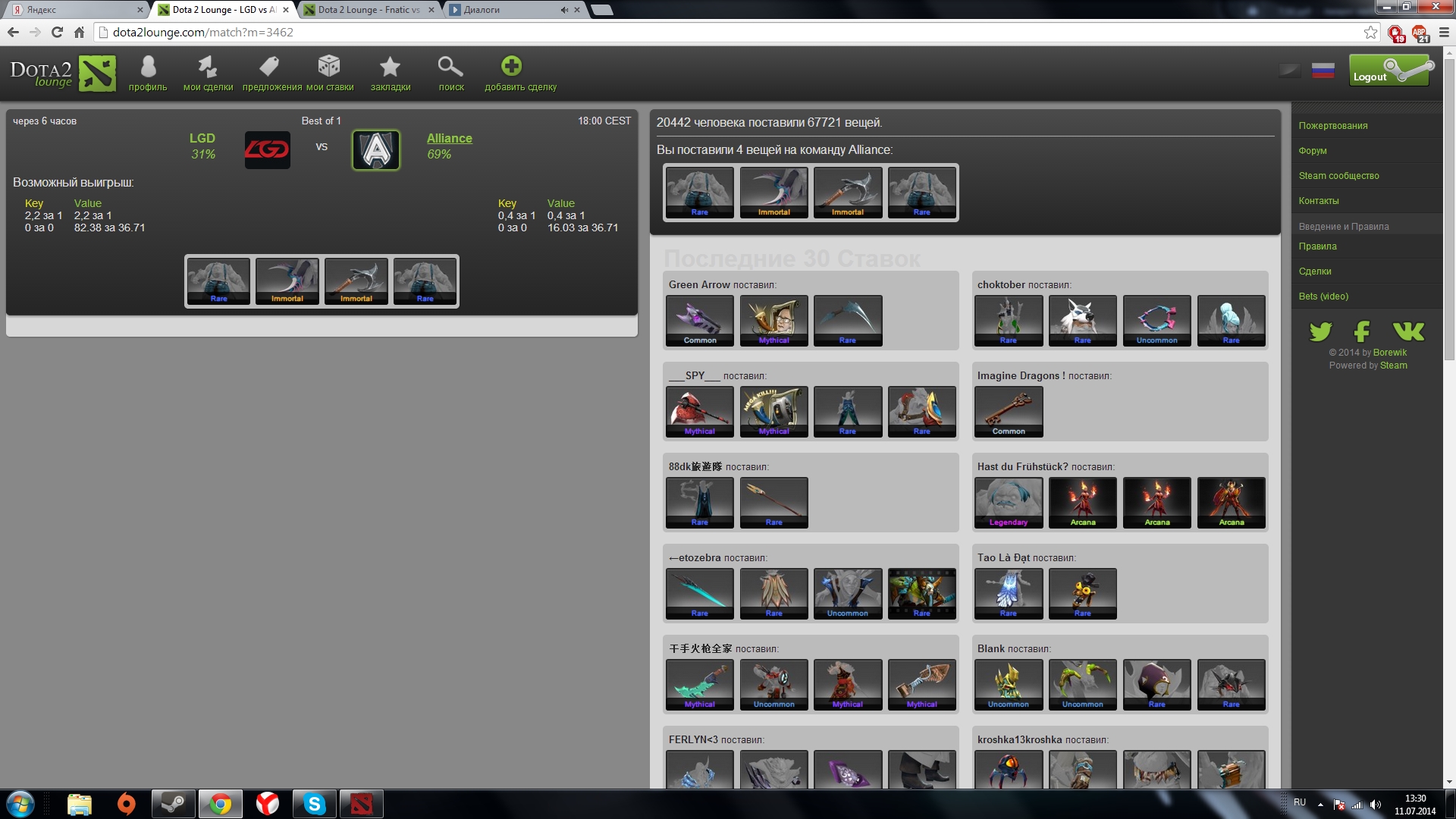Click first Rare item under possible winnings
The image size is (1456, 819).
point(218,281)
